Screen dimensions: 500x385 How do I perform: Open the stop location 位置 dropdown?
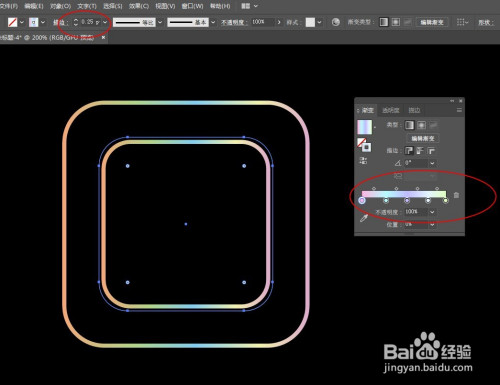coord(432,225)
